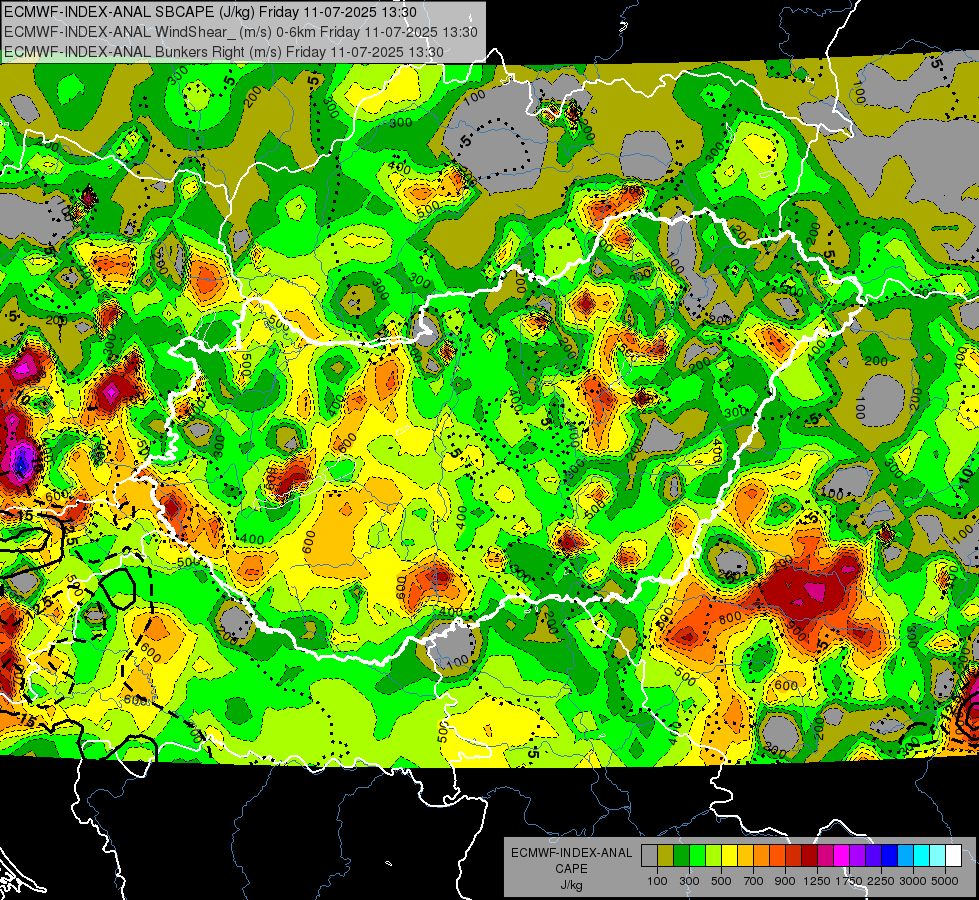The height and width of the screenshot is (900, 979).
Task: Click the legend value 5000
Action: (945, 881)
